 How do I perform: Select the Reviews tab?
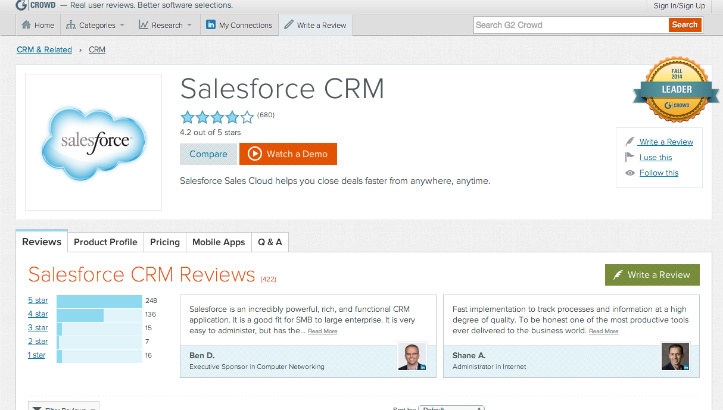pos(41,242)
